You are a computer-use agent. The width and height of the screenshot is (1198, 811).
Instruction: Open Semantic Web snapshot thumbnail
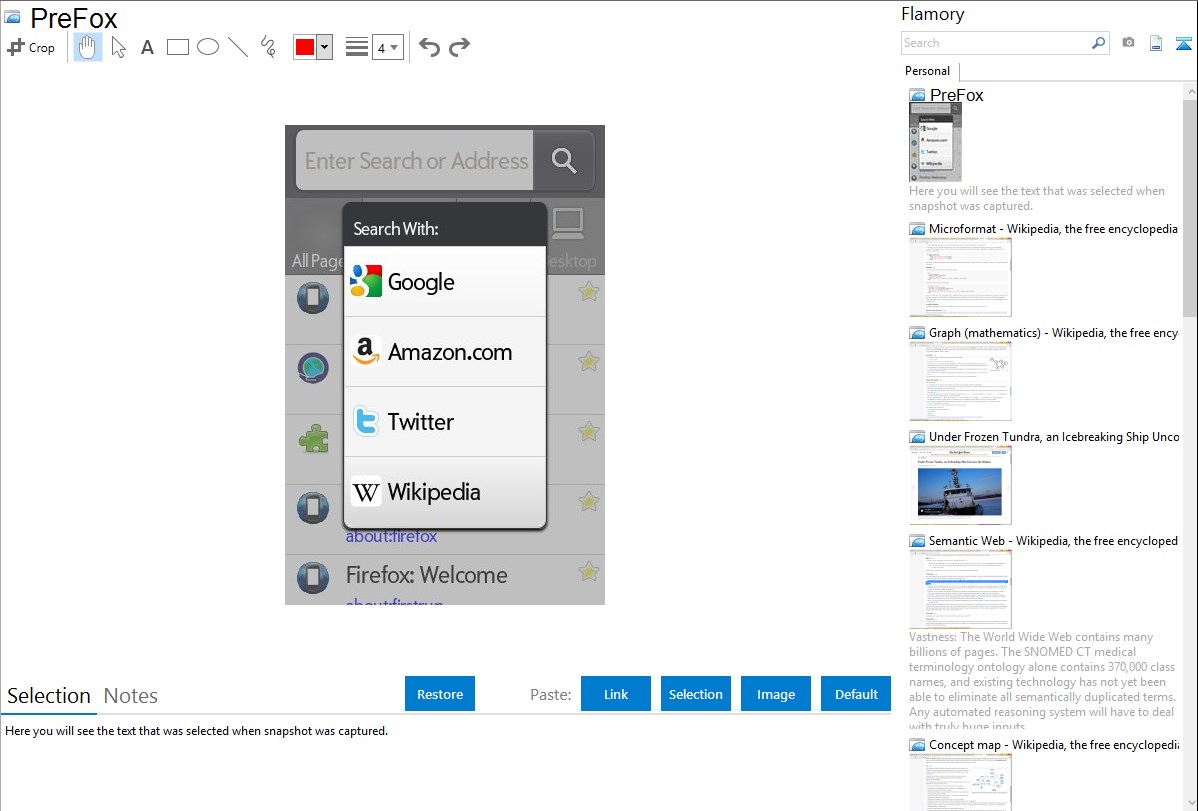click(960, 589)
